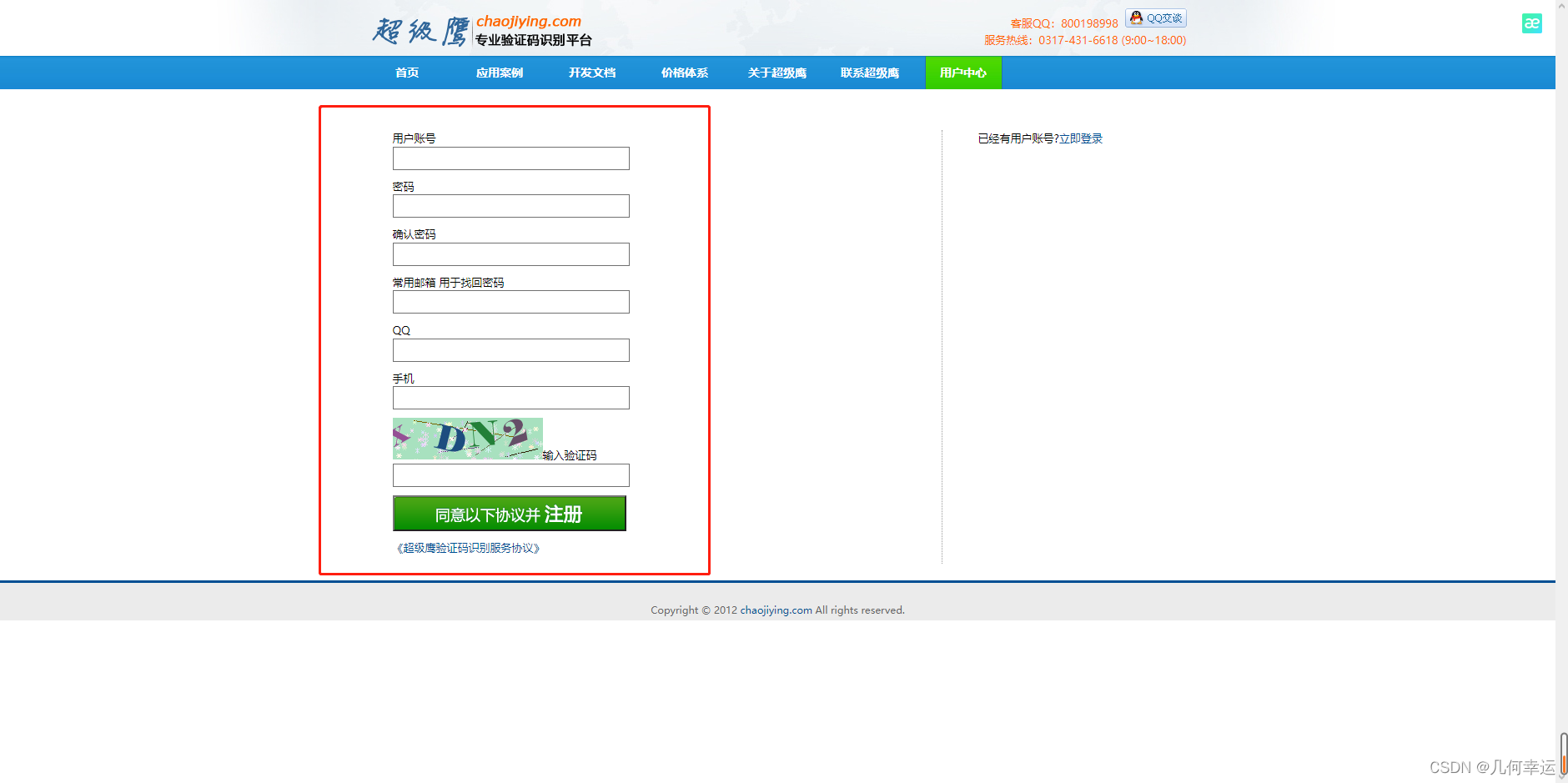Focus the 确认密码 input field
This screenshot has width=1568, height=783.
[511, 254]
